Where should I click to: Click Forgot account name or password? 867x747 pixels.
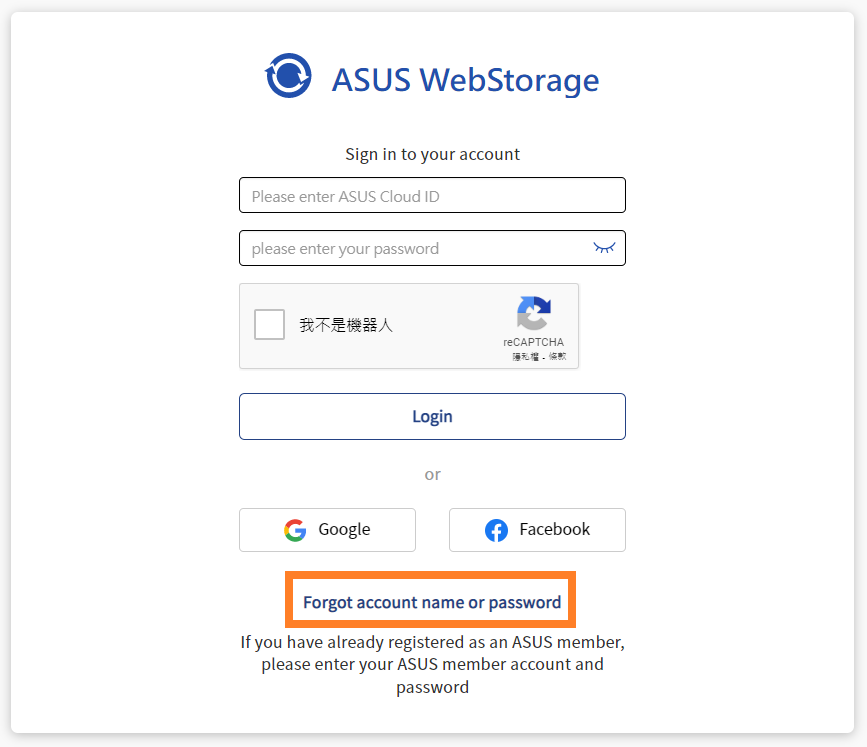(430, 600)
